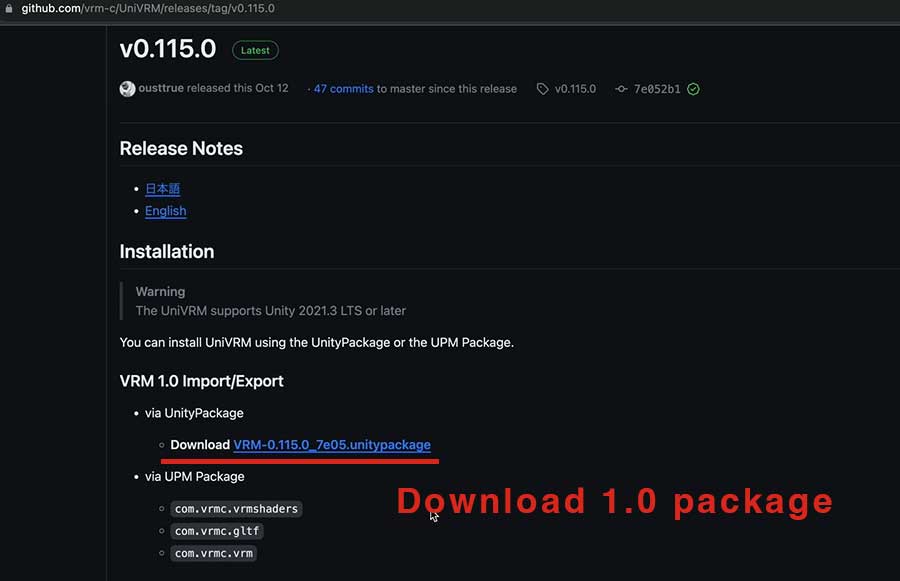Open the English release notes link
The height and width of the screenshot is (581, 900).
[165, 211]
